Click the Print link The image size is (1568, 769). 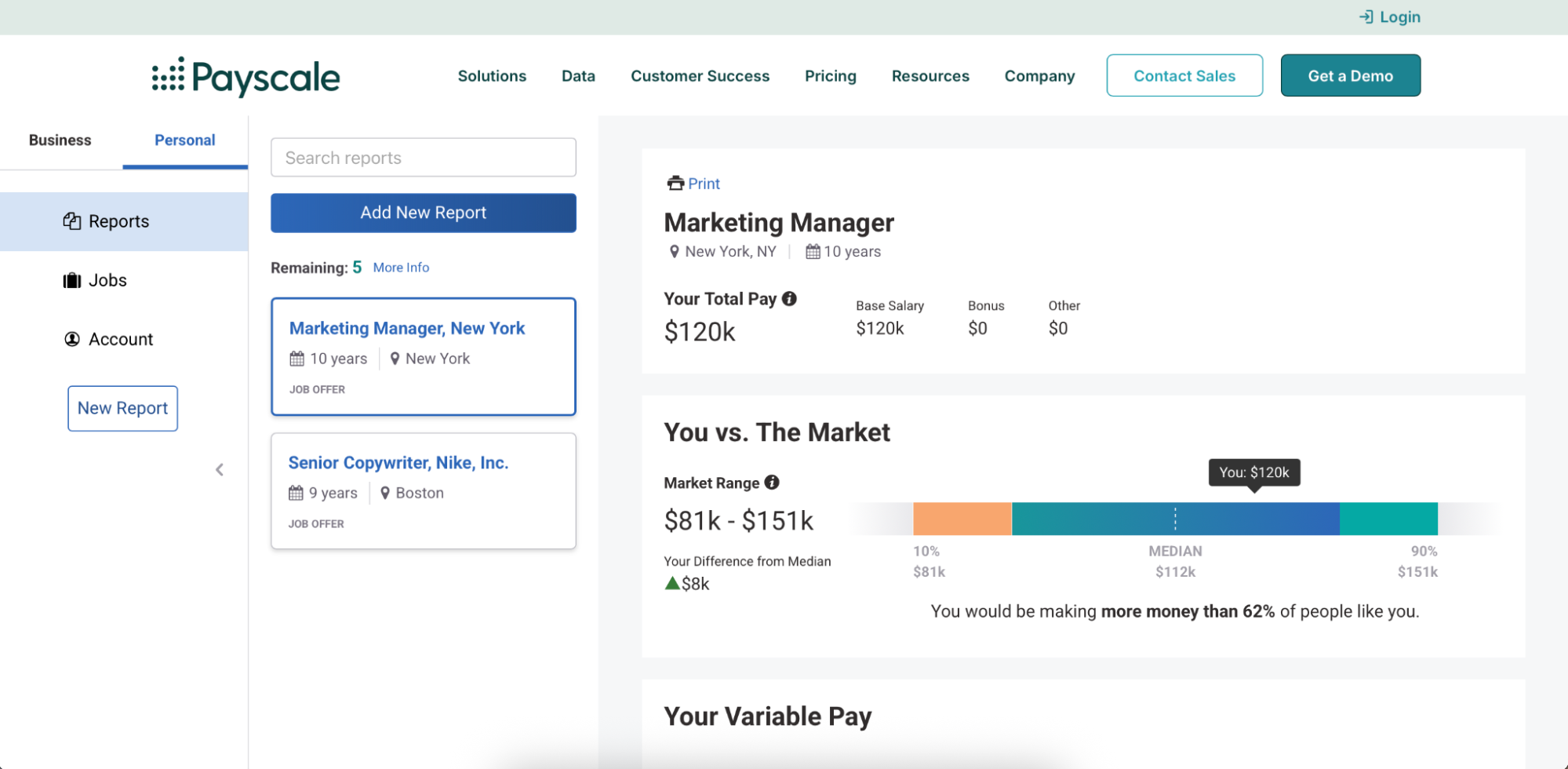[704, 184]
